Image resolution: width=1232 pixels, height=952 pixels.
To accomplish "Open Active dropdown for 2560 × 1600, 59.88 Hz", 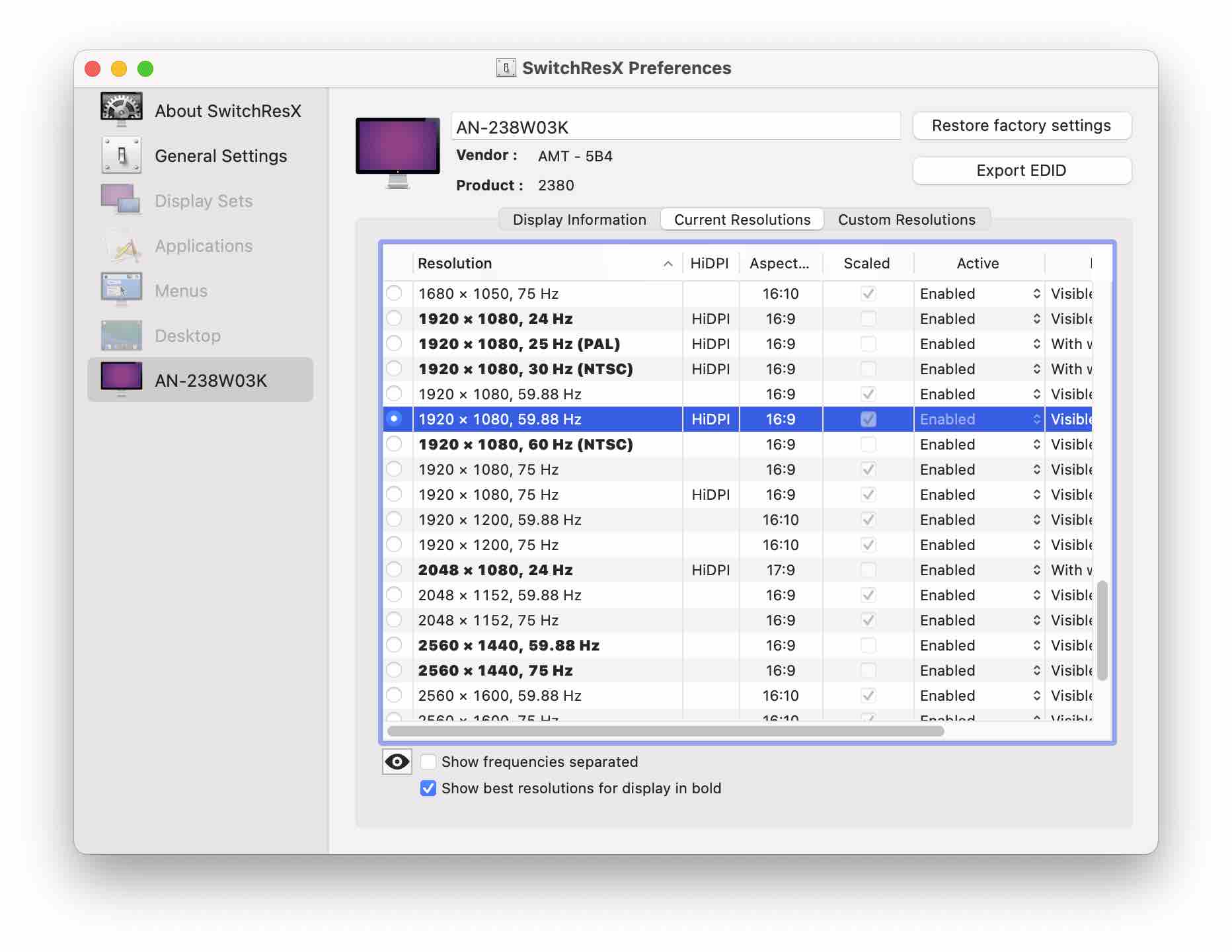I will click(x=980, y=695).
